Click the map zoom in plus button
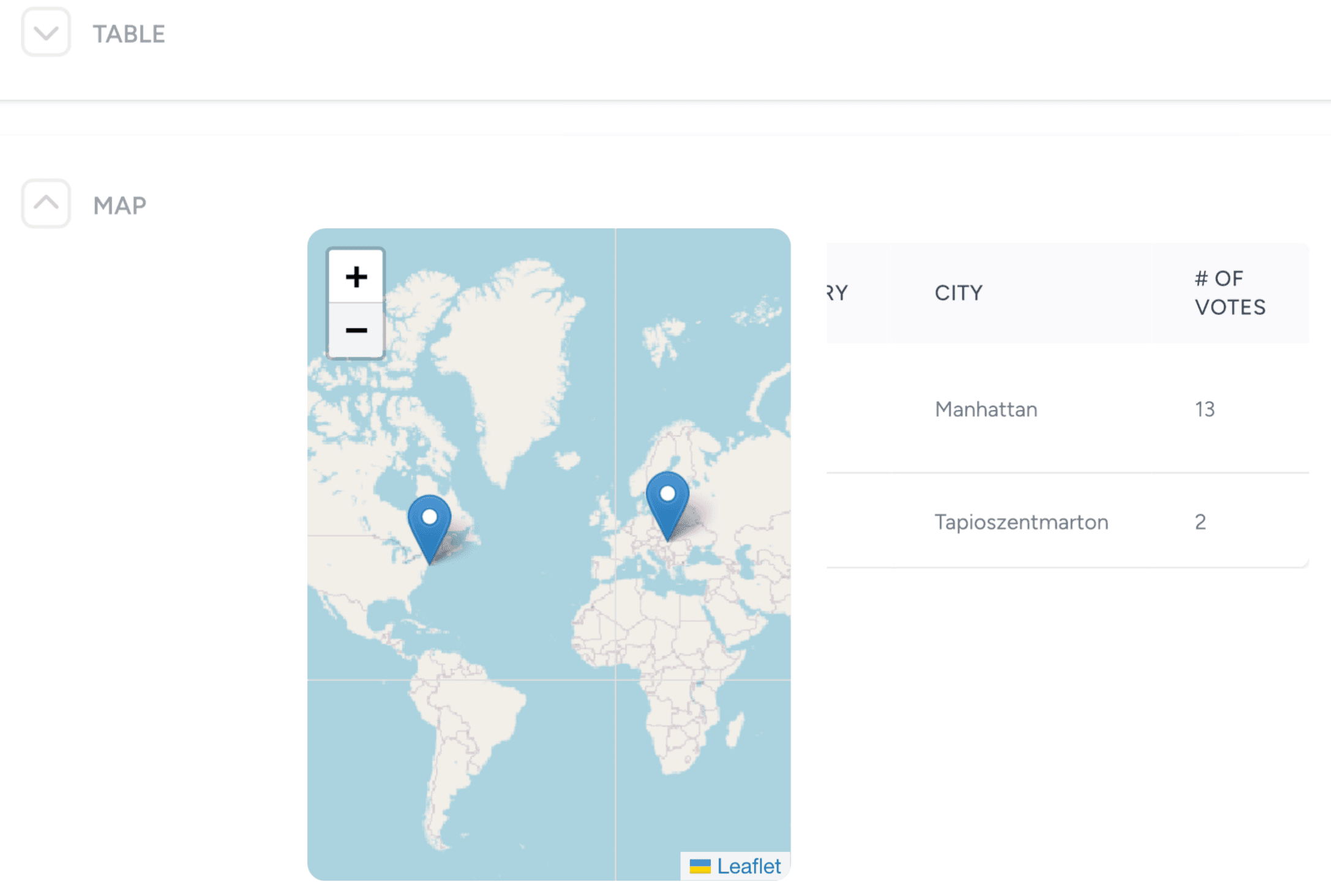This screenshot has width=1331, height=896. pyautogui.click(x=356, y=277)
